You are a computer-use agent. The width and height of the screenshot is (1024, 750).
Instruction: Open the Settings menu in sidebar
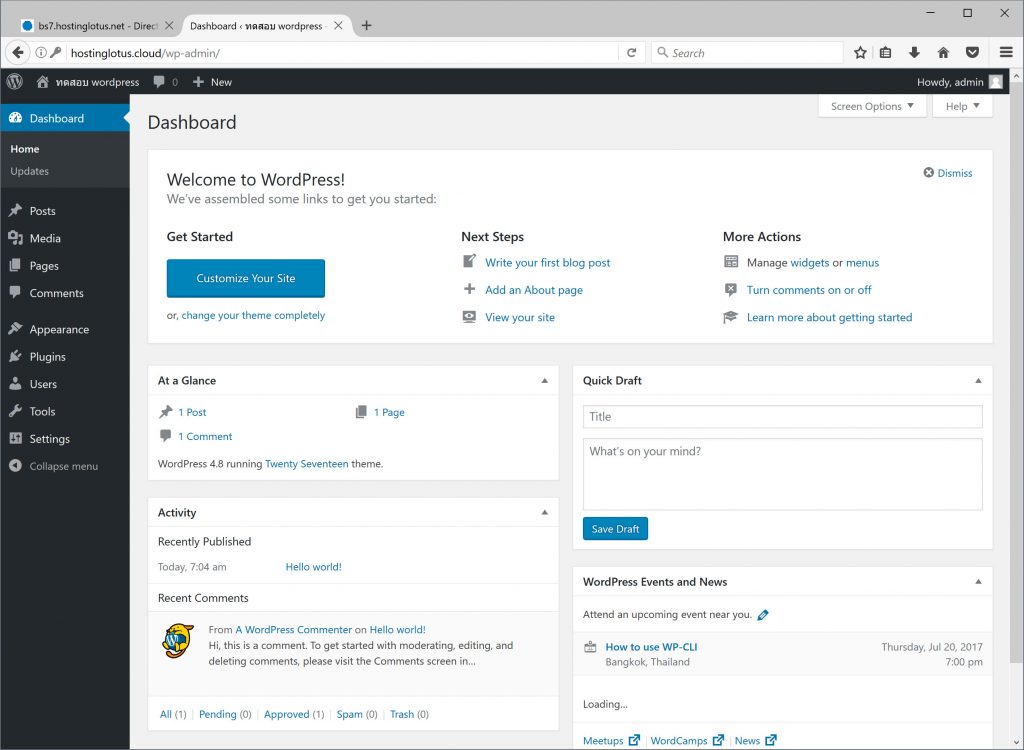[x=65, y=439]
